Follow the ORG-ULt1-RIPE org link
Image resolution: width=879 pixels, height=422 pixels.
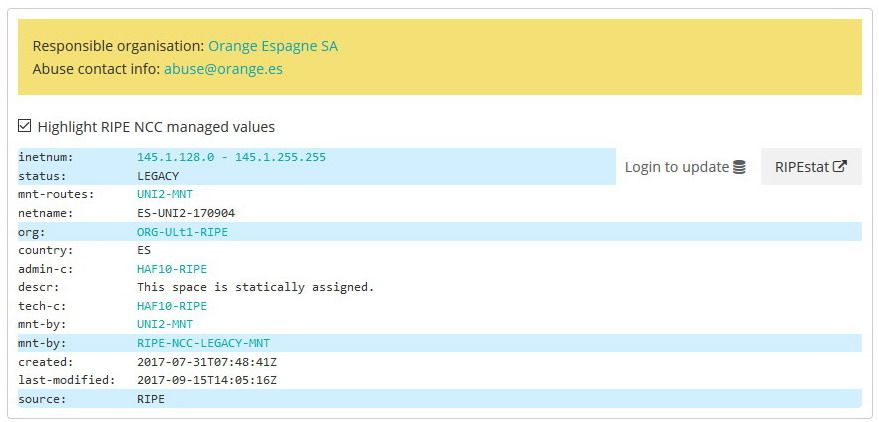click(182, 231)
